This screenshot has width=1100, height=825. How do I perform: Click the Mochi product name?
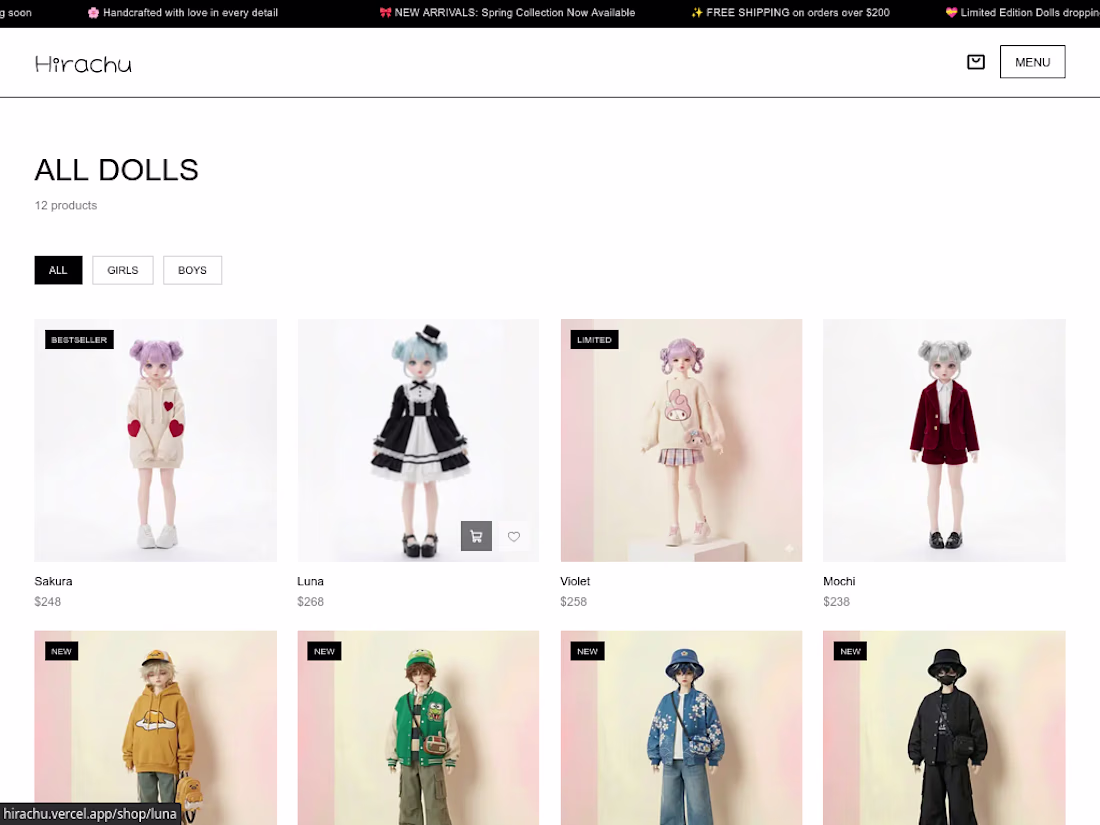tap(839, 581)
